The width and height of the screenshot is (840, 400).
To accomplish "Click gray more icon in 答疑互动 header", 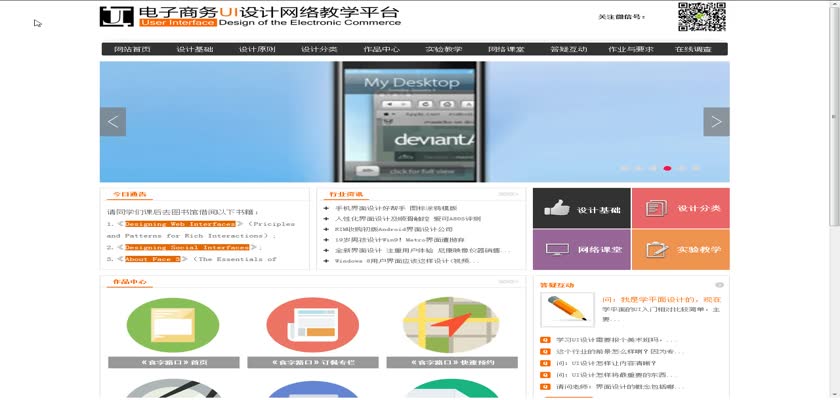I will tap(719, 285).
